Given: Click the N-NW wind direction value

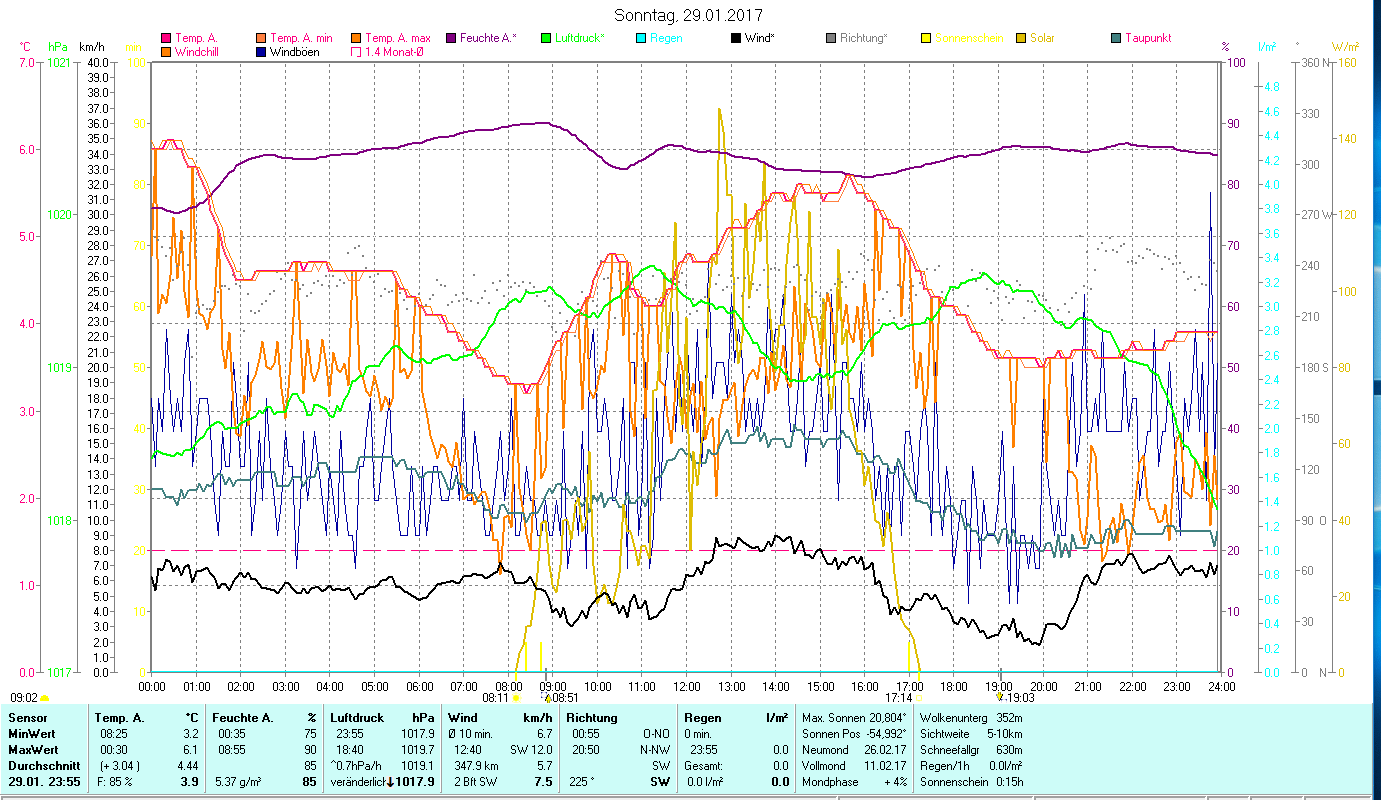Looking at the screenshot, I should click(655, 749).
